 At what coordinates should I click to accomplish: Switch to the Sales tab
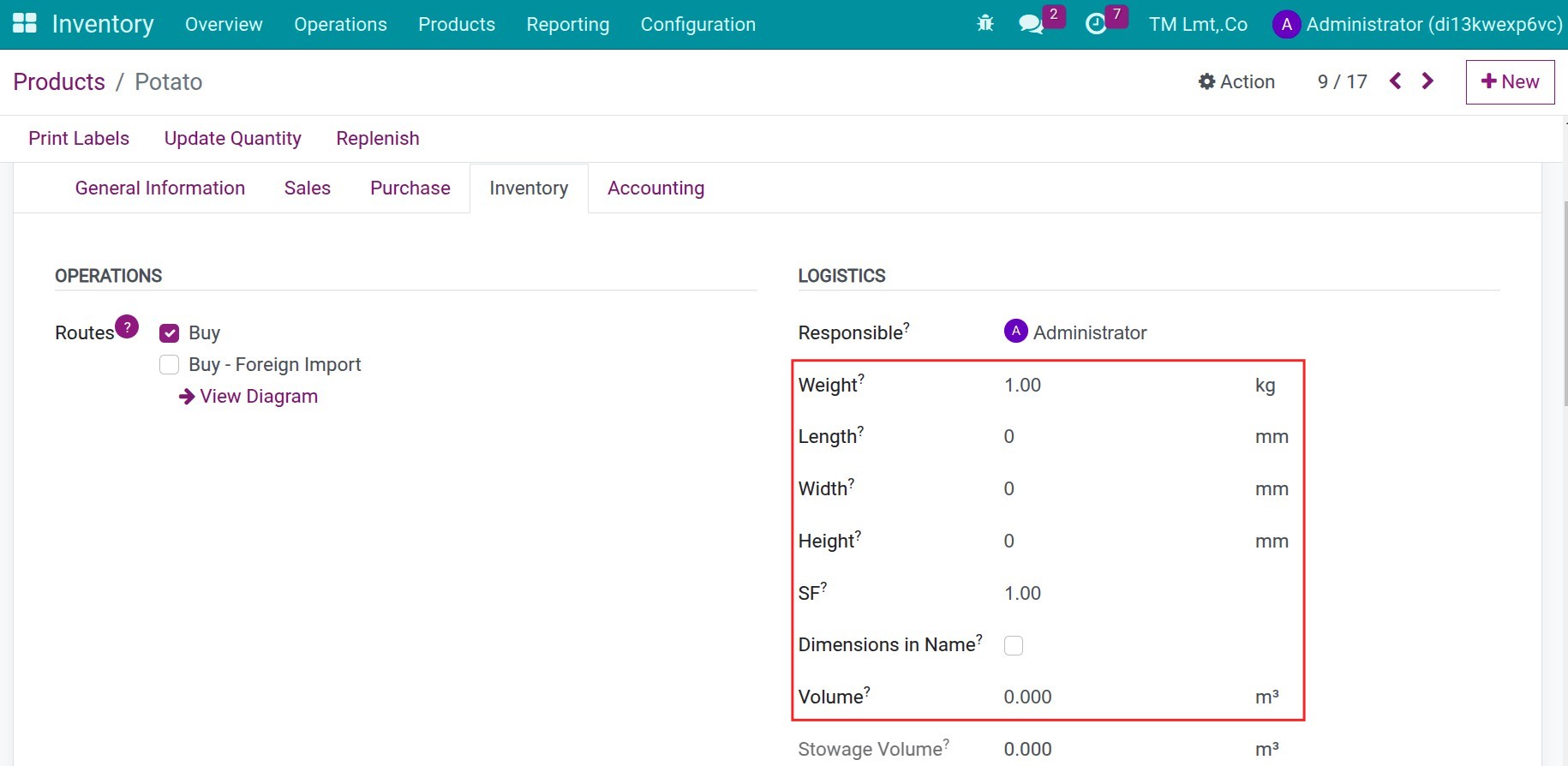tap(308, 188)
